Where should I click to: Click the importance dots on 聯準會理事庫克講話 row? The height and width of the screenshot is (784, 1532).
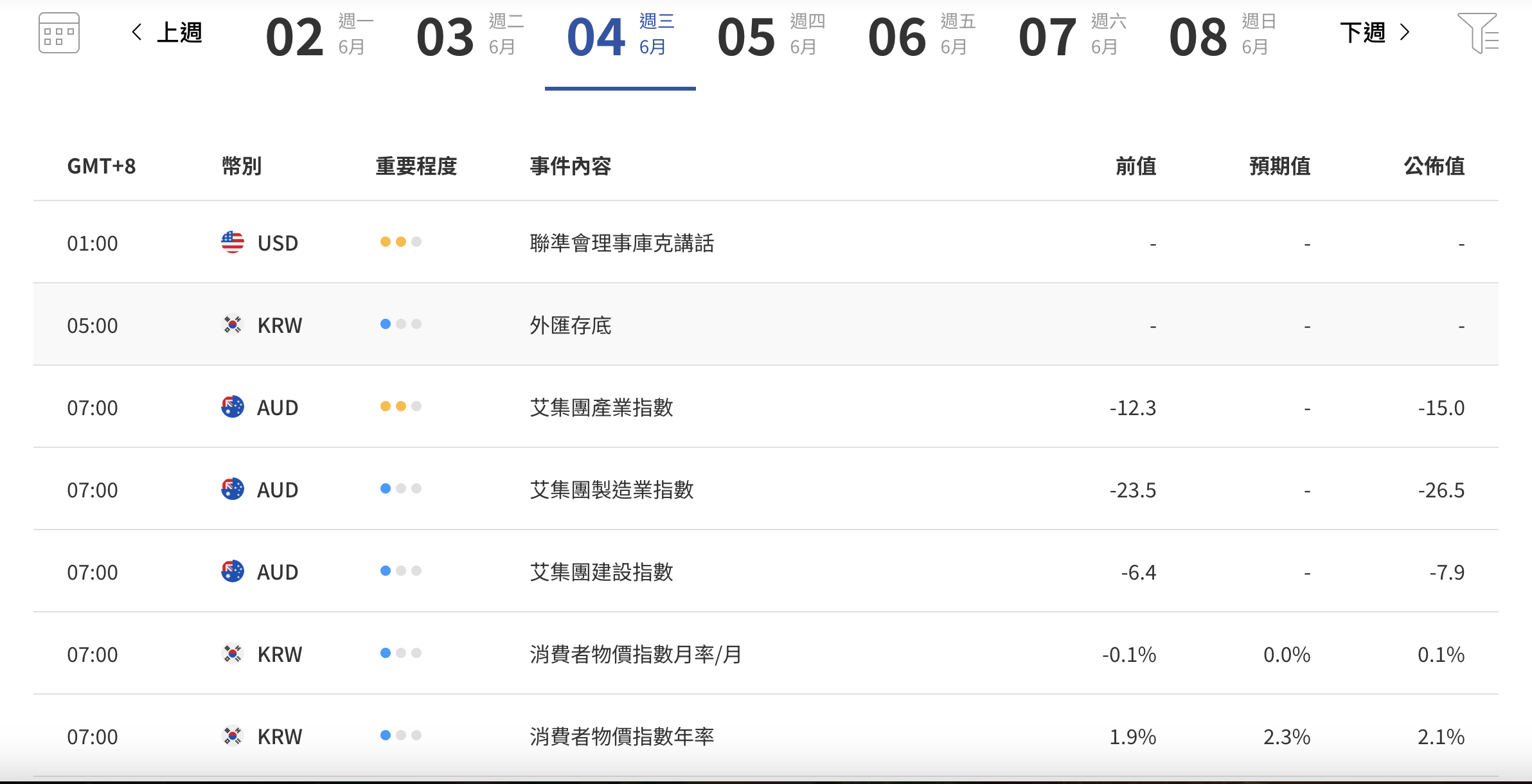[x=400, y=242]
